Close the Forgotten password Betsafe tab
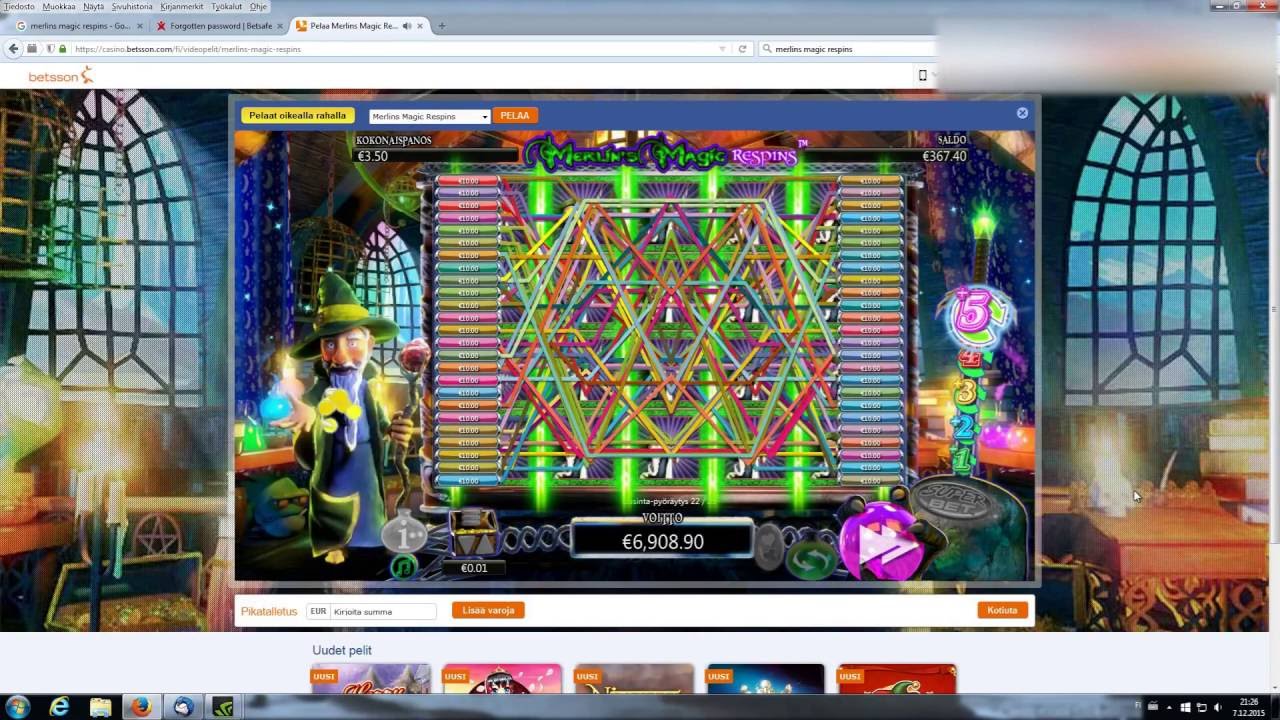Image resolution: width=1280 pixels, height=720 pixels. [x=280, y=26]
